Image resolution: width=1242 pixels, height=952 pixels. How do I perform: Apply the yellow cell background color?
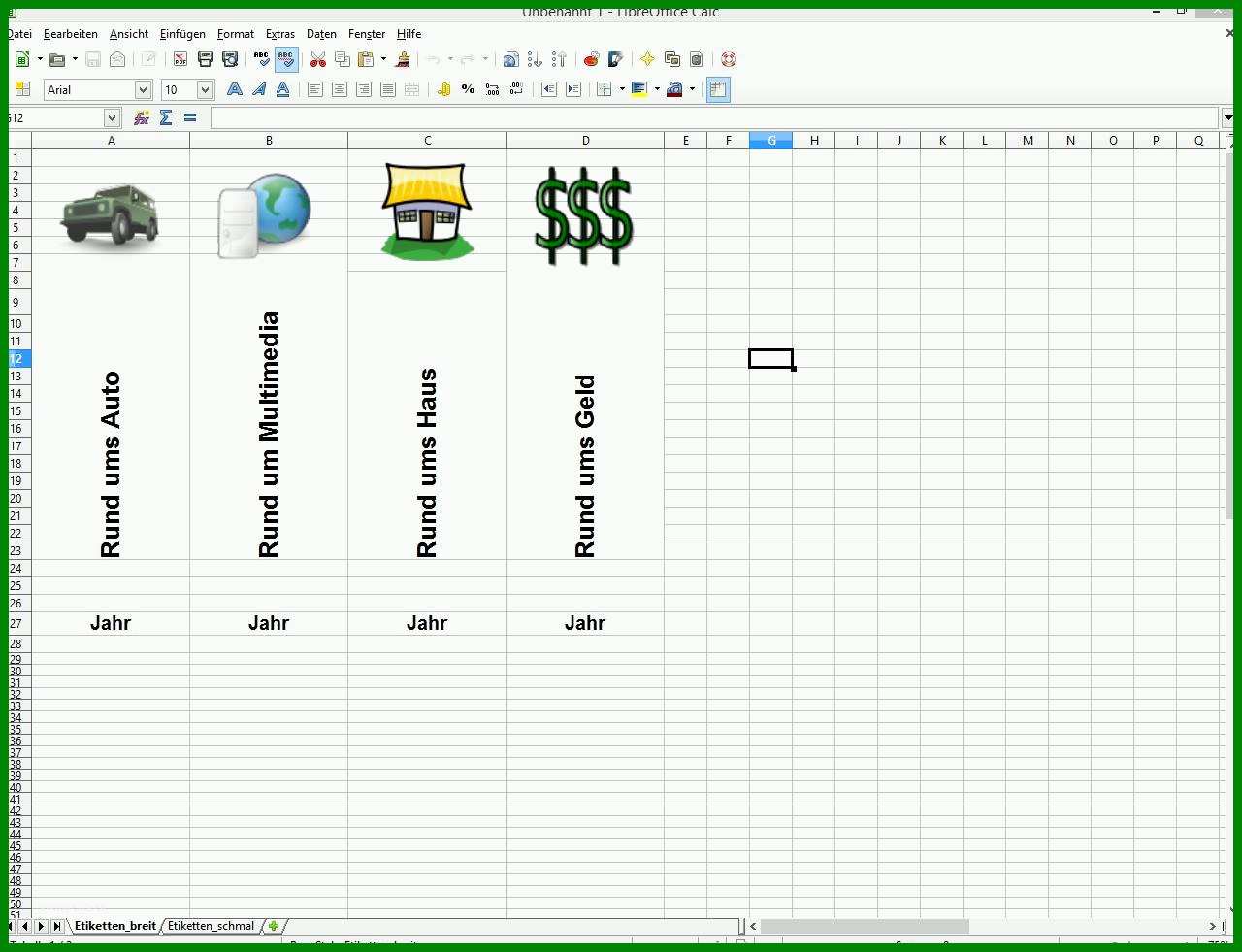[639, 89]
